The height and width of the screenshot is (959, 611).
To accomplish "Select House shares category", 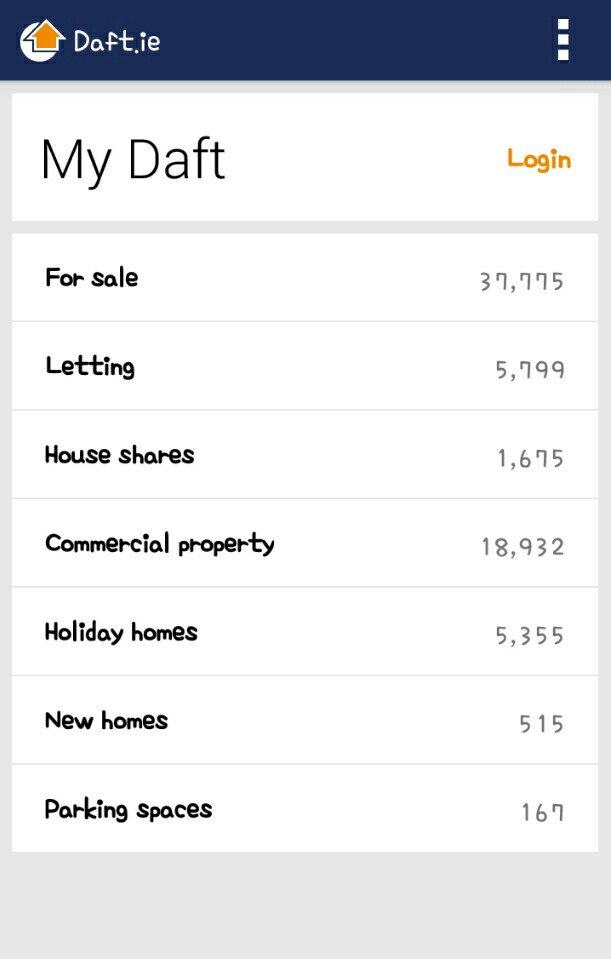I will coord(305,454).
